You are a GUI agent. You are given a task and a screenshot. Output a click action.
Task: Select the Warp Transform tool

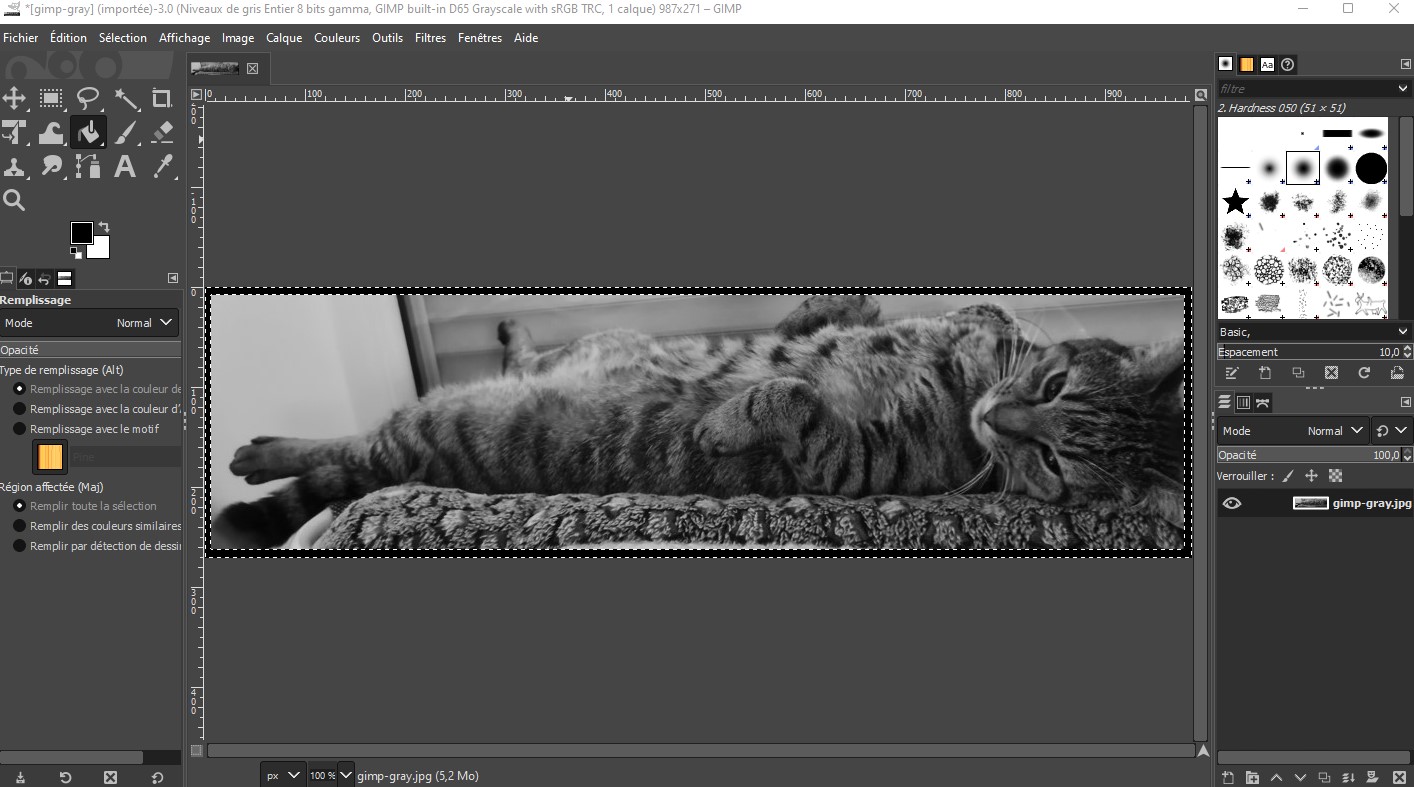[51, 132]
